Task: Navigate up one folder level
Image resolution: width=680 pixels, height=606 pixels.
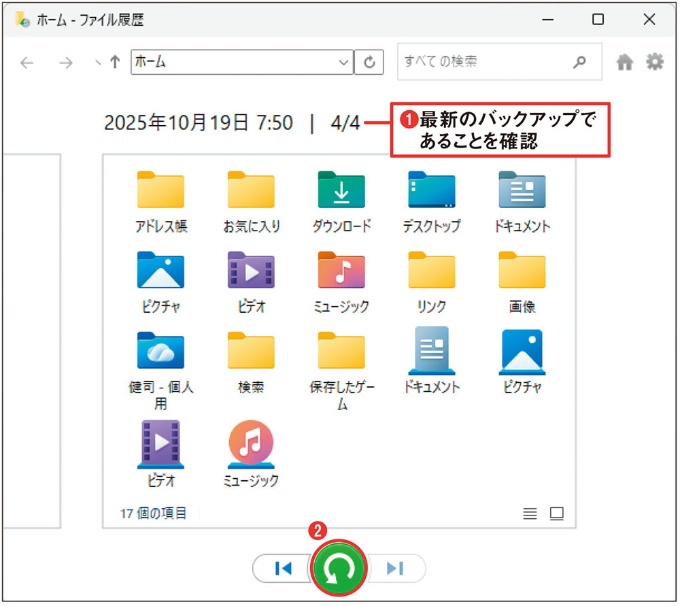Action: [x=115, y=62]
